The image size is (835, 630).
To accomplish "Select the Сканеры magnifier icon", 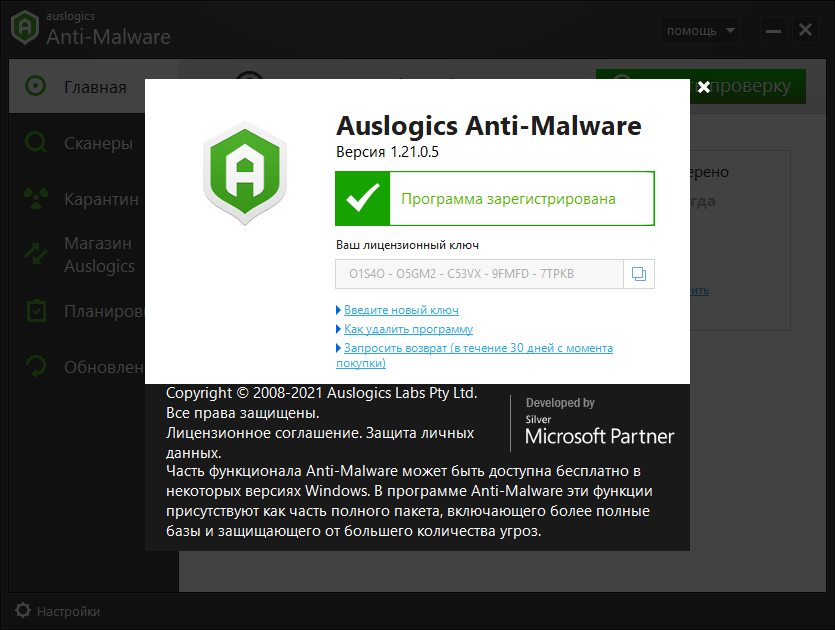I will click(36, 143).
